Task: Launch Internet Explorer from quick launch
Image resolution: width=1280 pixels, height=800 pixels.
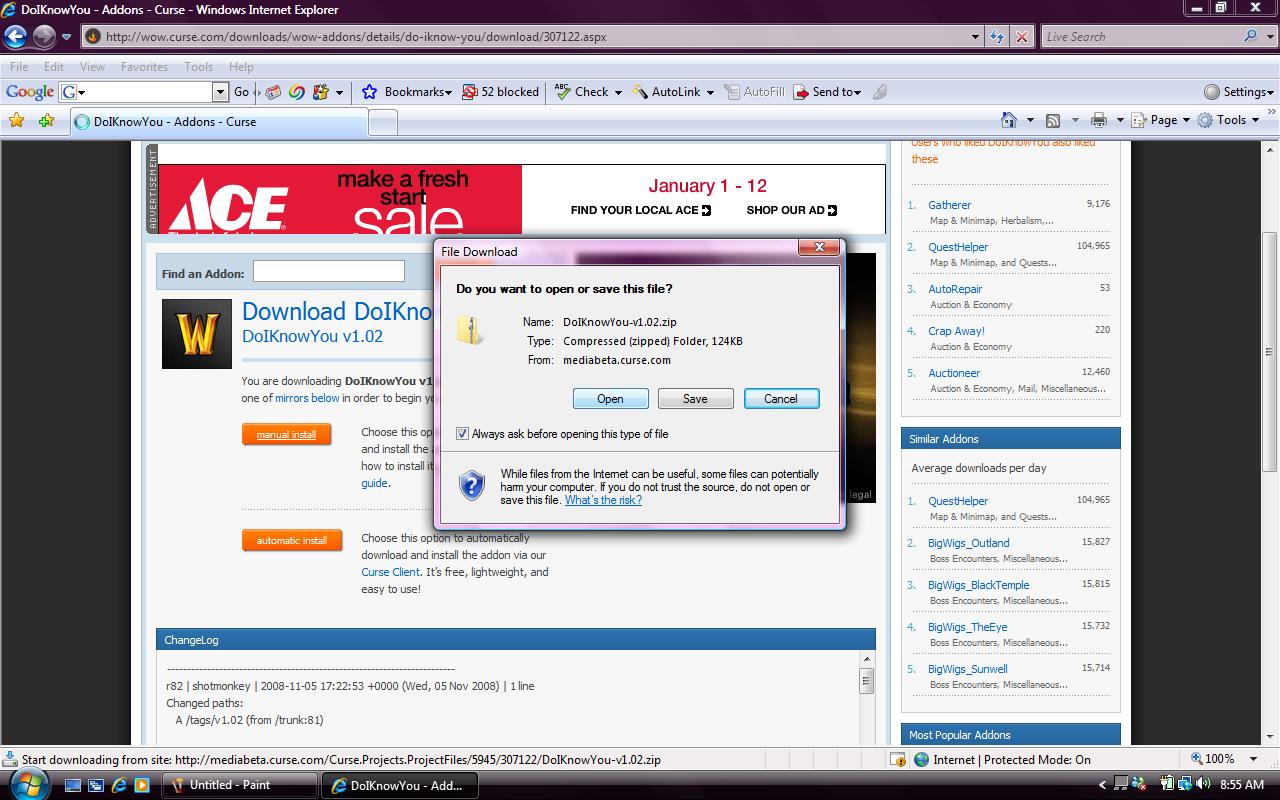Action: pyautogui.click(x=119, y=785)
